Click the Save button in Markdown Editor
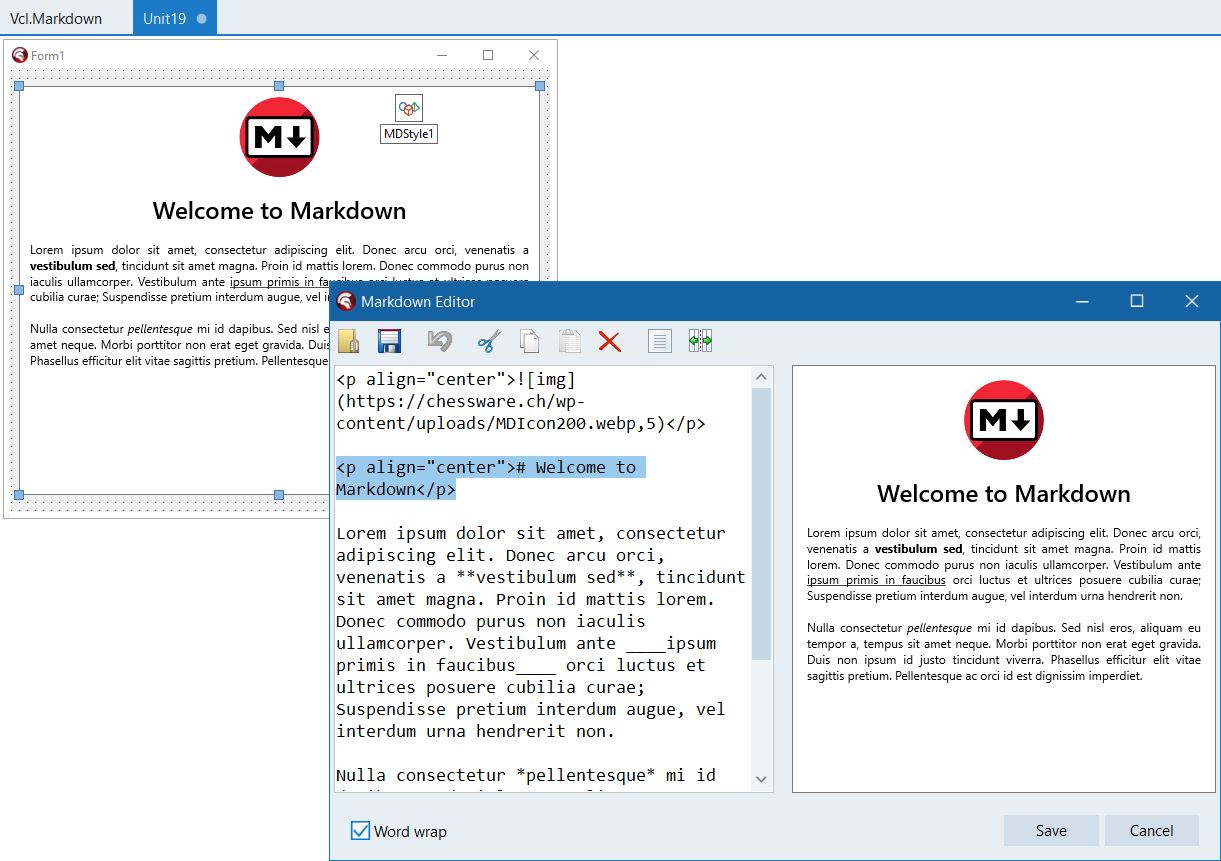This screenshot has height=861, width=1221. 1051,830
